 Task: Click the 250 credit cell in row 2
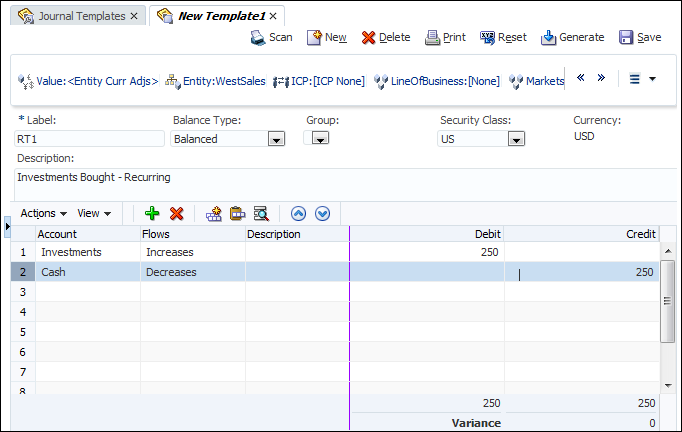pyautogui.click(x=582, y=272)
